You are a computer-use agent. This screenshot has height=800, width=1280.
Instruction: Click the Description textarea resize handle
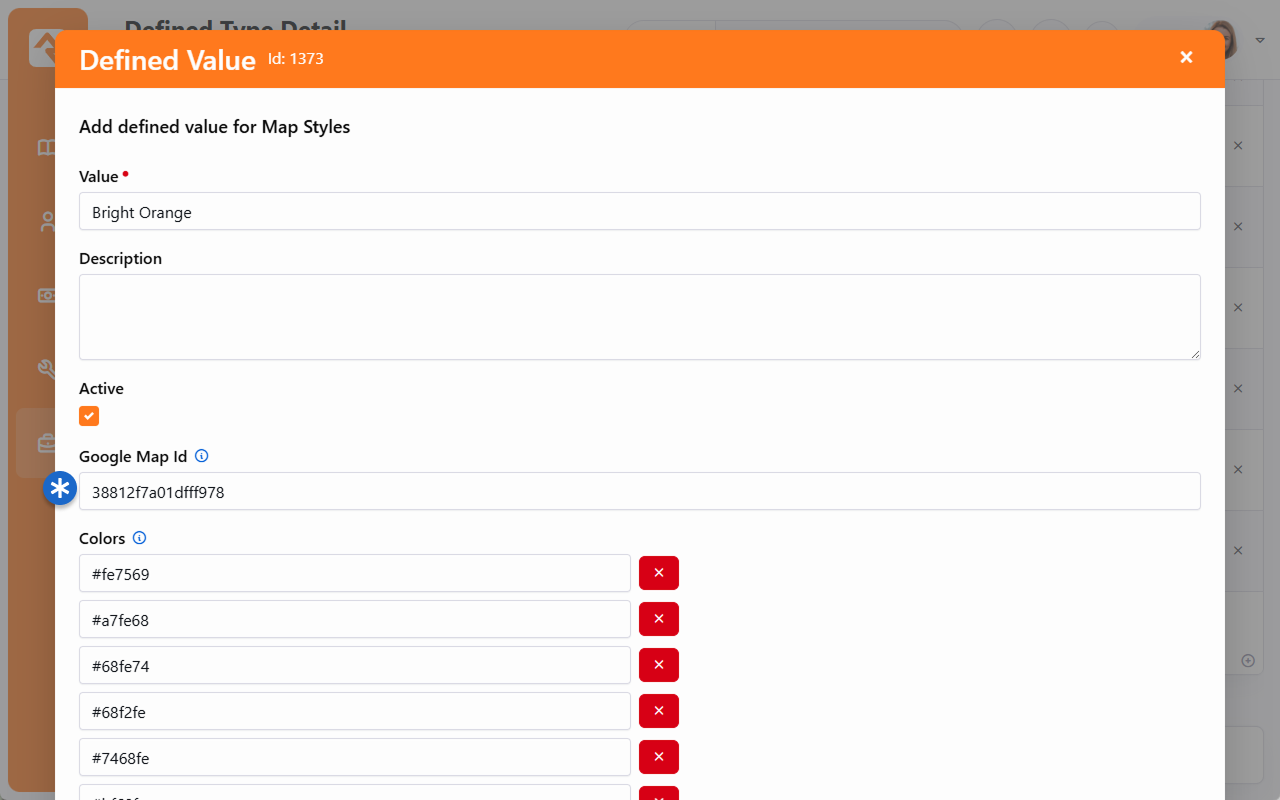pos(1195,354)
